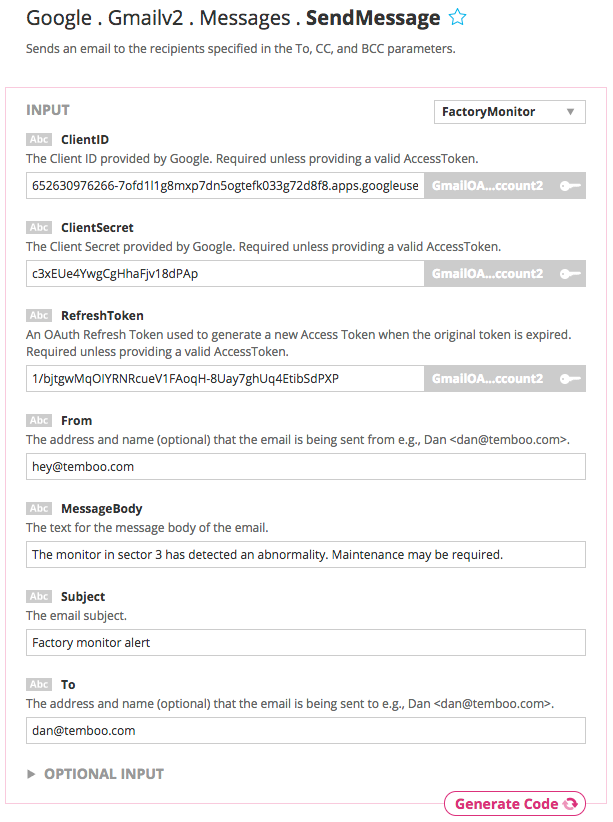Click the favorite star next to SendMessage
The height and width of the screenshot is (822, 613).
point(457,18)
